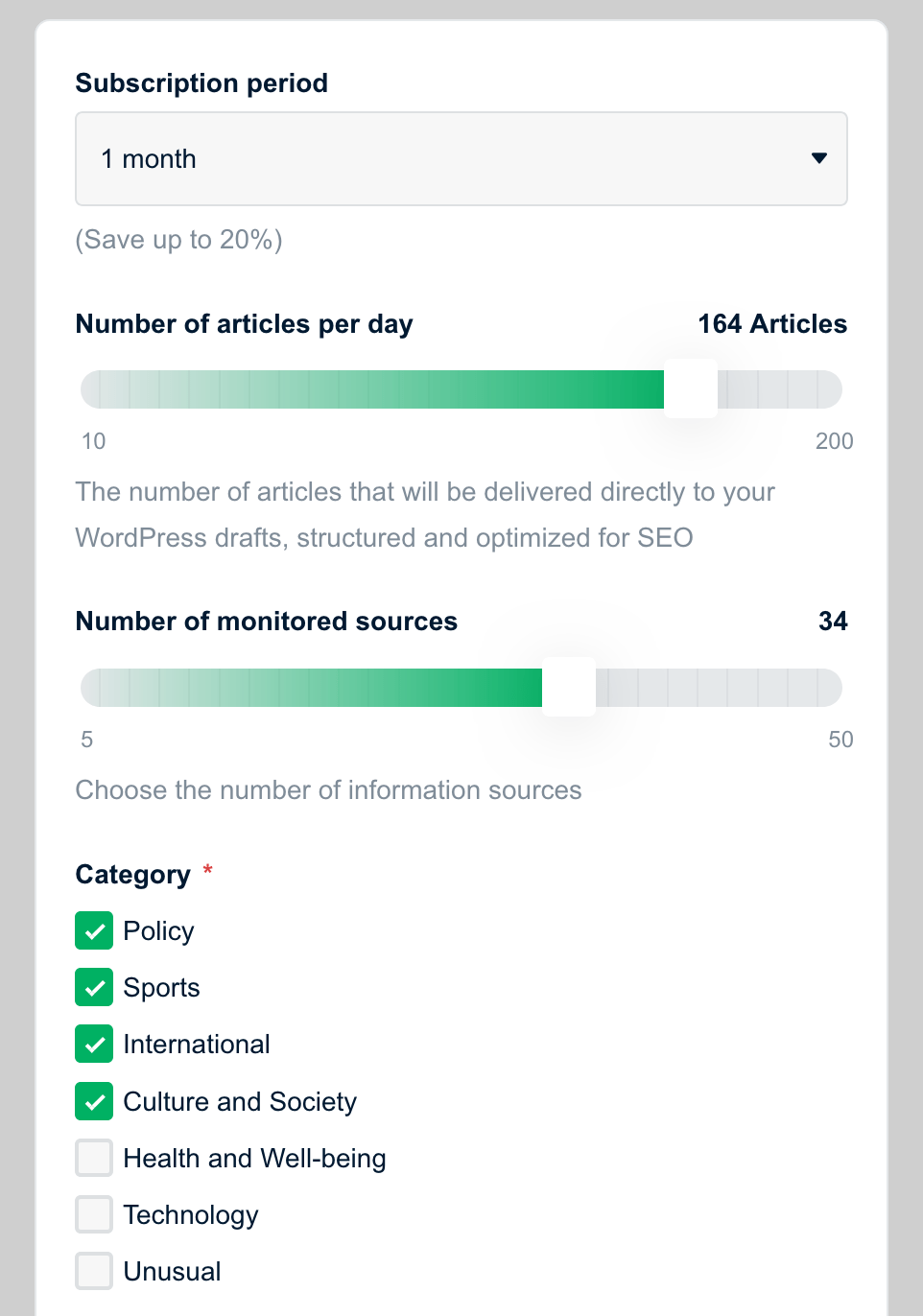
Task: Click the green filled part of articles slider
Action: pyautogui.click(x=384, y=389)
